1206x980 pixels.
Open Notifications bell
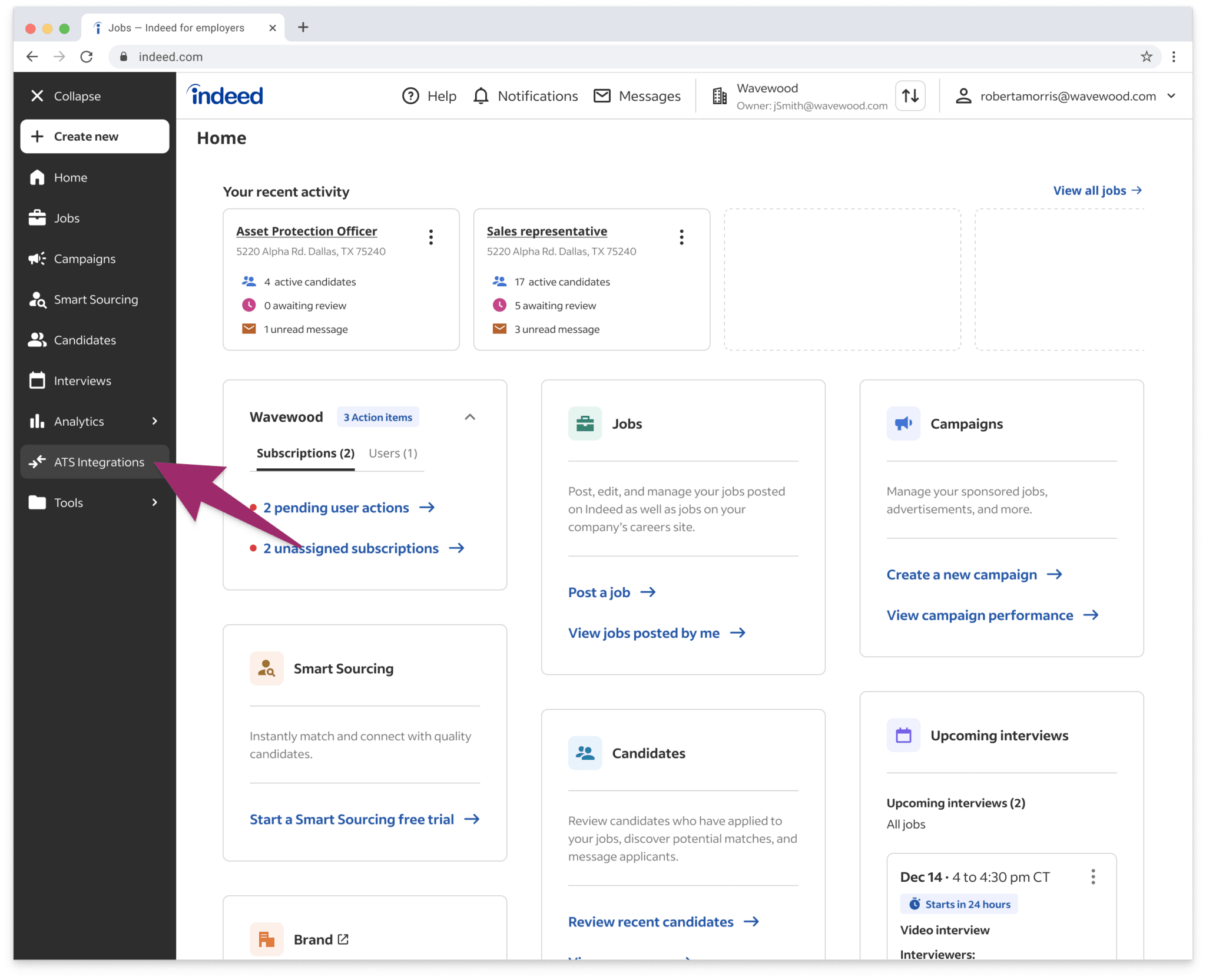click(525, 96)
